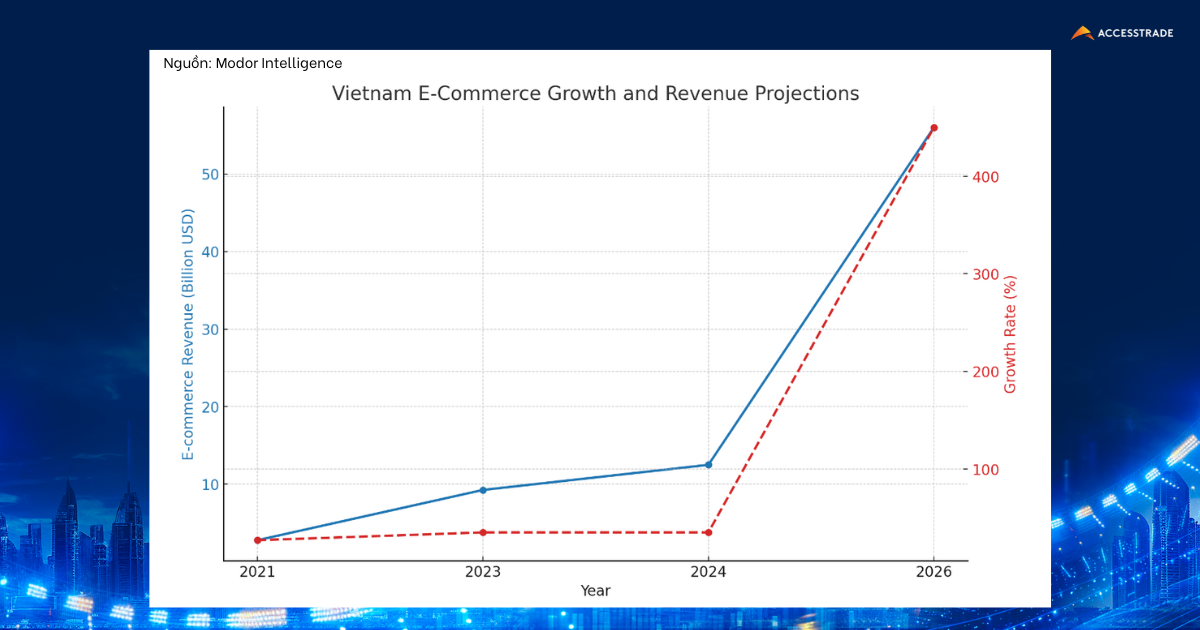Click the ACCESSTRADE brand name text
The height and width of the screenshot is (630, 1200).
[1136, 33]
